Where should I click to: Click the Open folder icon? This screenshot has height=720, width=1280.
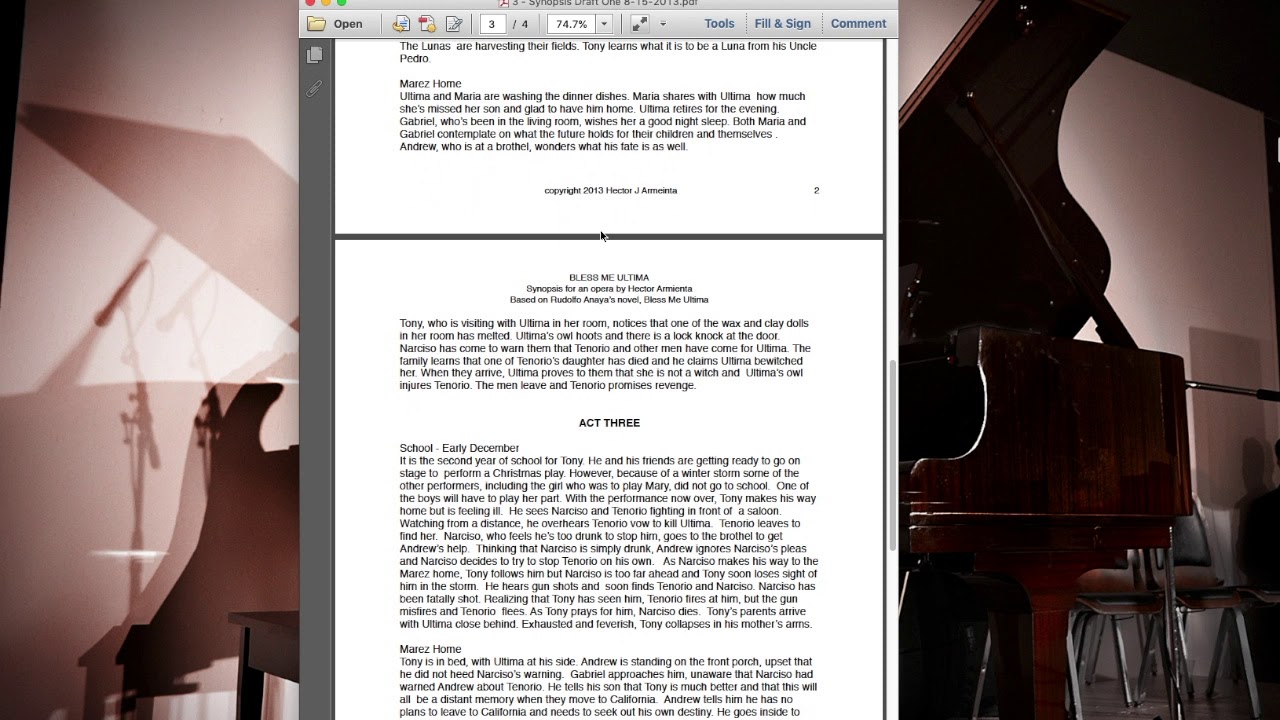point(317,24)
